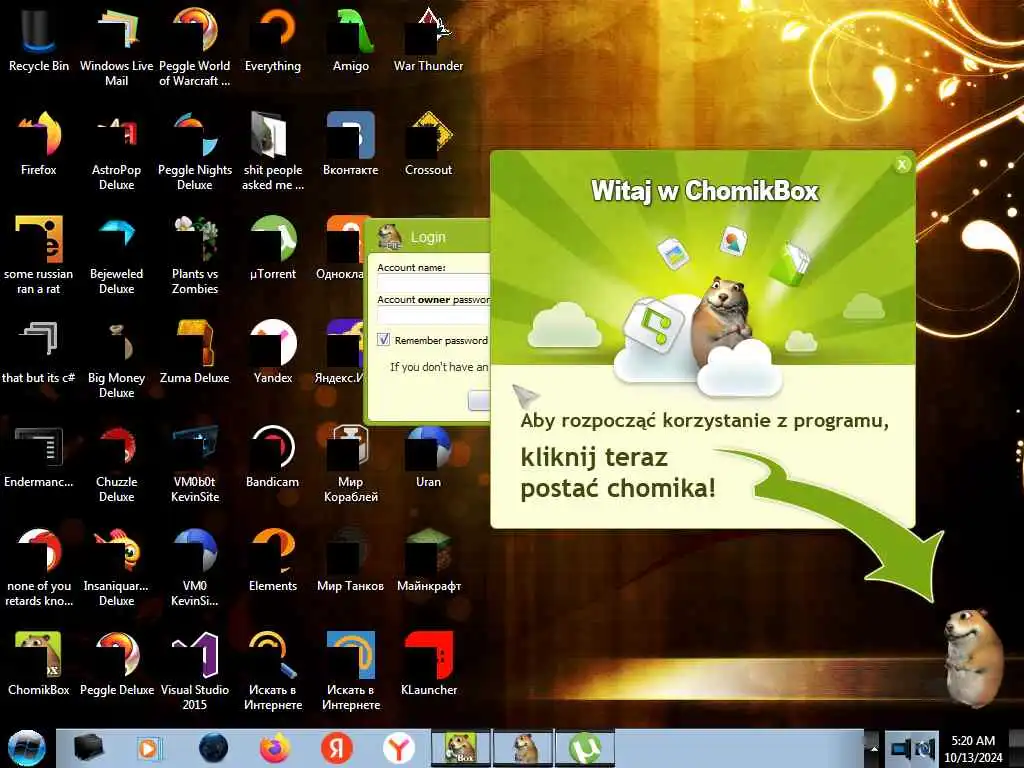Open Искать в Интернете icon beside KLauncher

(x=351, y=670)
